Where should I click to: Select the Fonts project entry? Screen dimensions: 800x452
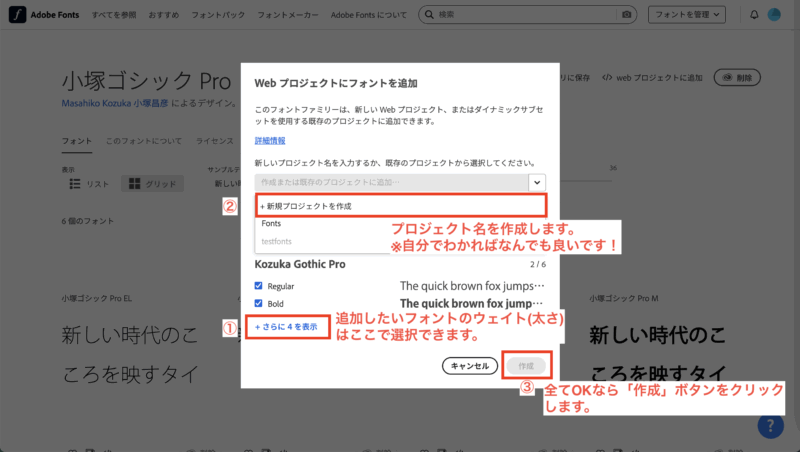point(271,223)
